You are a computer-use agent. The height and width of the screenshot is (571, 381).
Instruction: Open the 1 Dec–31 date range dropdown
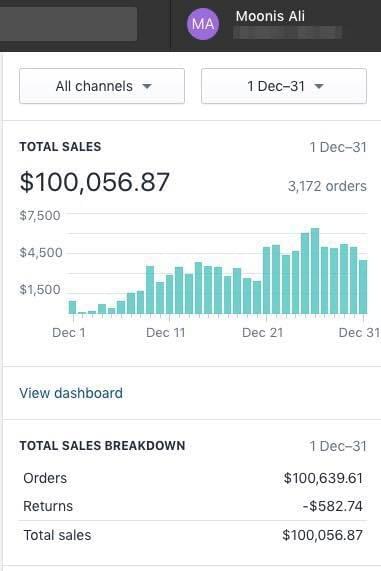pos(284,86)
